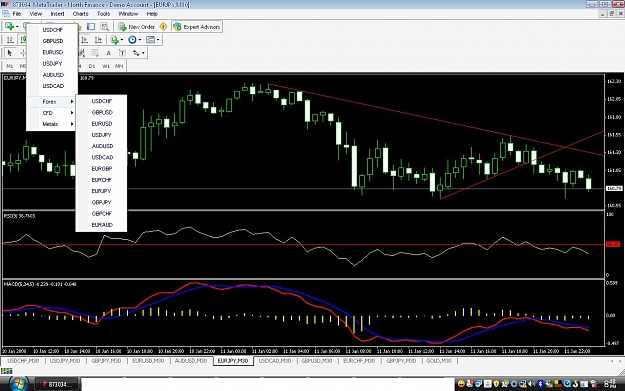Open the New Chart dropdown arrow
Screen dimensions: 625x391
tap(17, 27)
